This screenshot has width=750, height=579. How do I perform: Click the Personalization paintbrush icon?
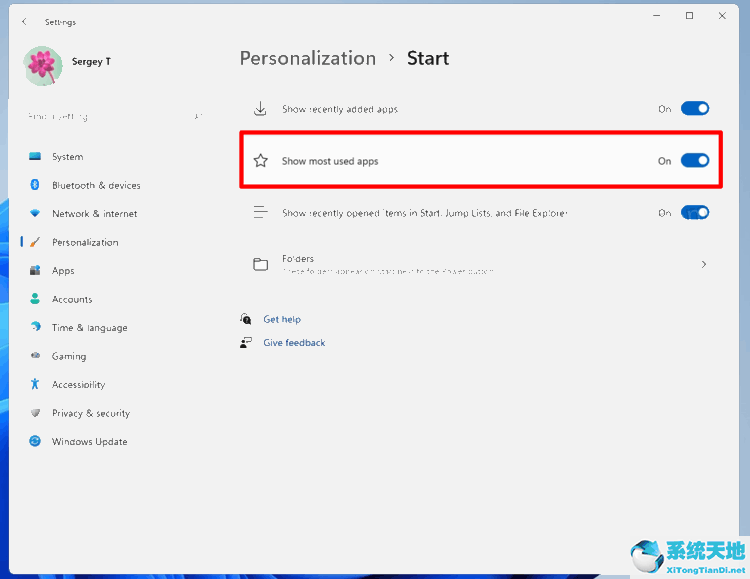tap(35, 242)
